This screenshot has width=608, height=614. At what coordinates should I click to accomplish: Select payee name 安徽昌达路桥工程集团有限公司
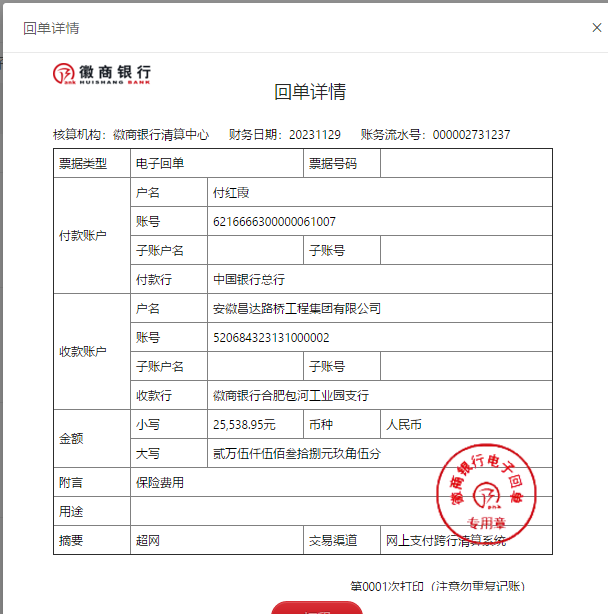coord(297,309)
